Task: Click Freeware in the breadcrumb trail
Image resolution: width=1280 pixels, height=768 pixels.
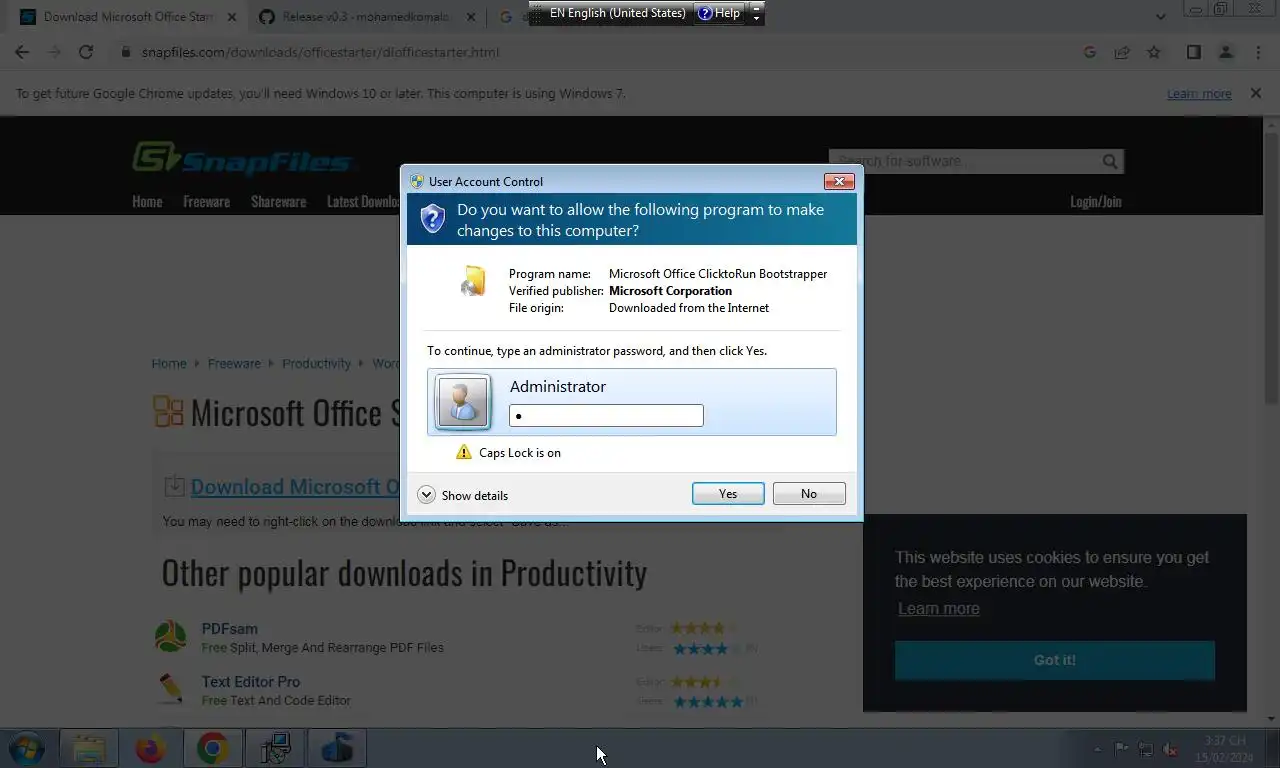Action: point(234,363)
